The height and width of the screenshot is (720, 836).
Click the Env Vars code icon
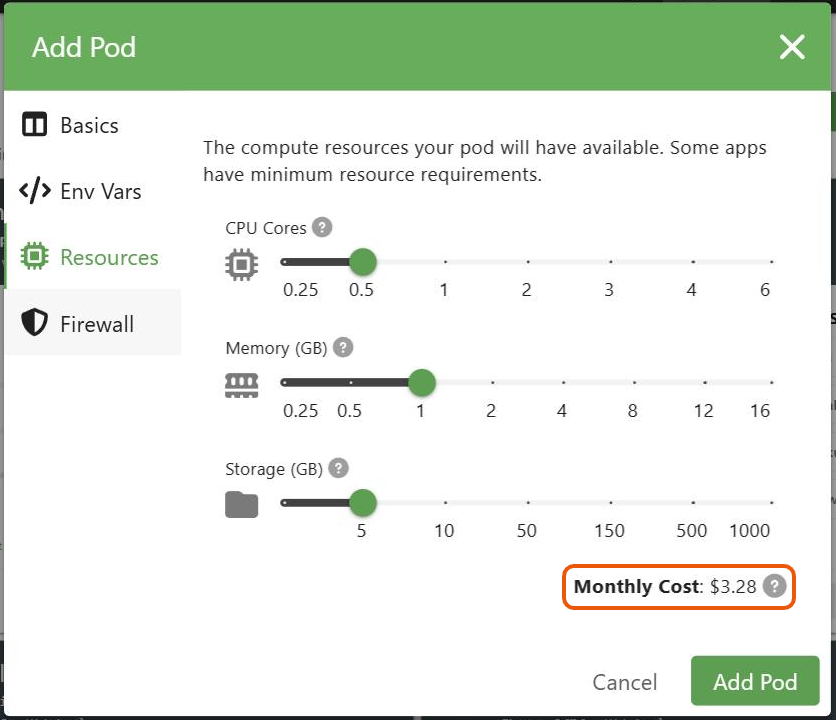(x=35, y=190)
